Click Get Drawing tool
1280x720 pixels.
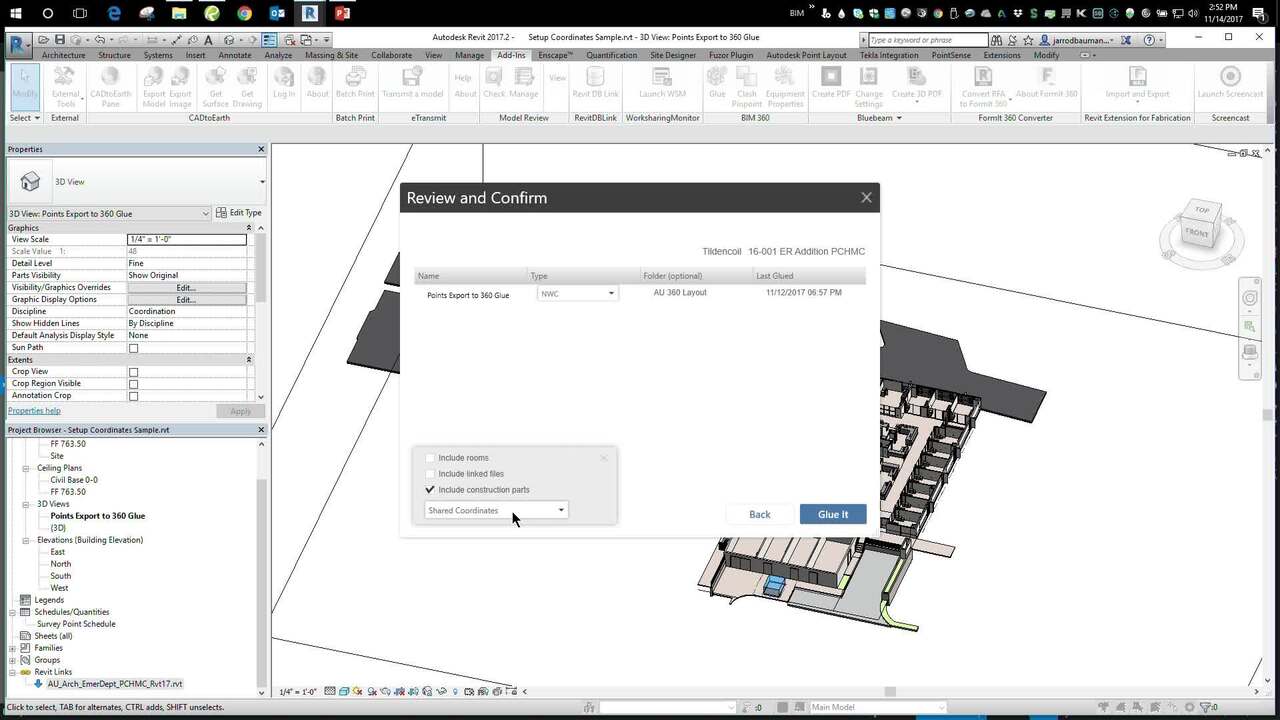coord(247,85)
